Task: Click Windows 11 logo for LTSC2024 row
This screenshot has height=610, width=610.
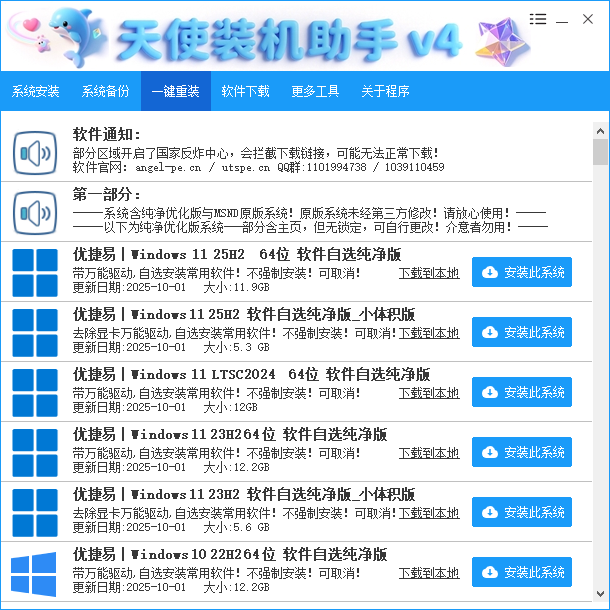Action: pos(35,393)
